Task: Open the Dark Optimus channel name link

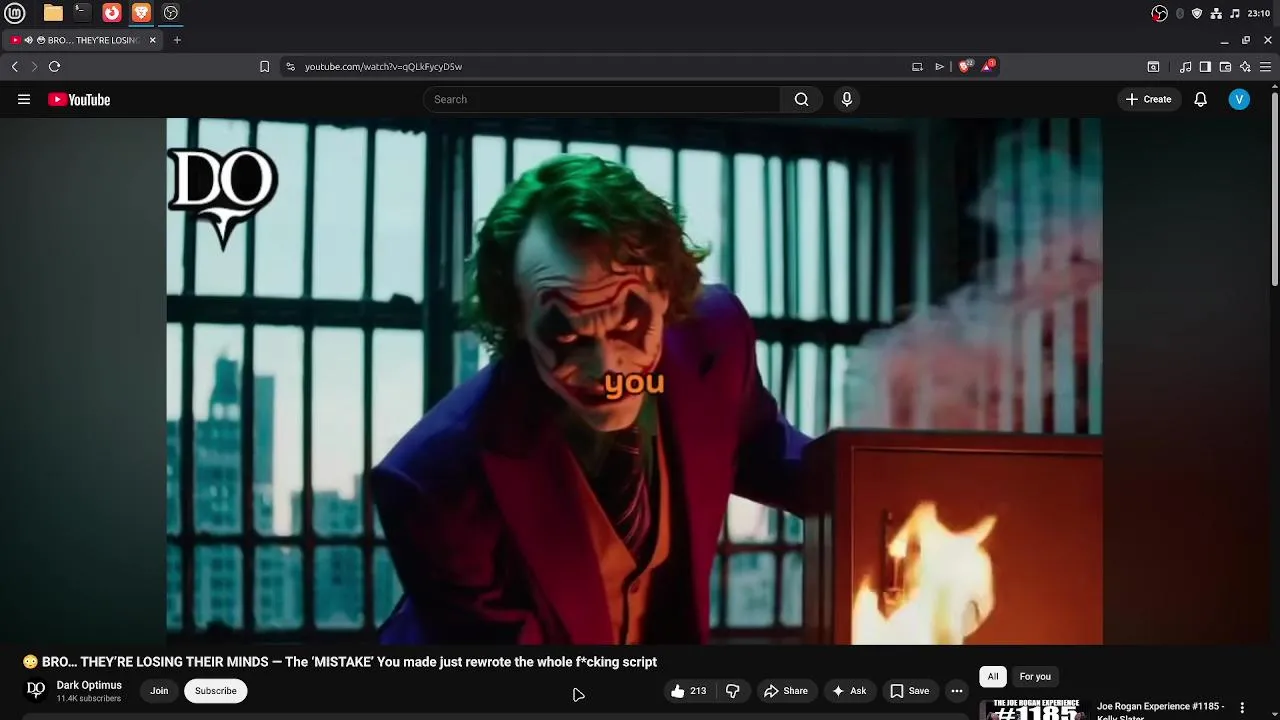Action: (x=89, y=685)
